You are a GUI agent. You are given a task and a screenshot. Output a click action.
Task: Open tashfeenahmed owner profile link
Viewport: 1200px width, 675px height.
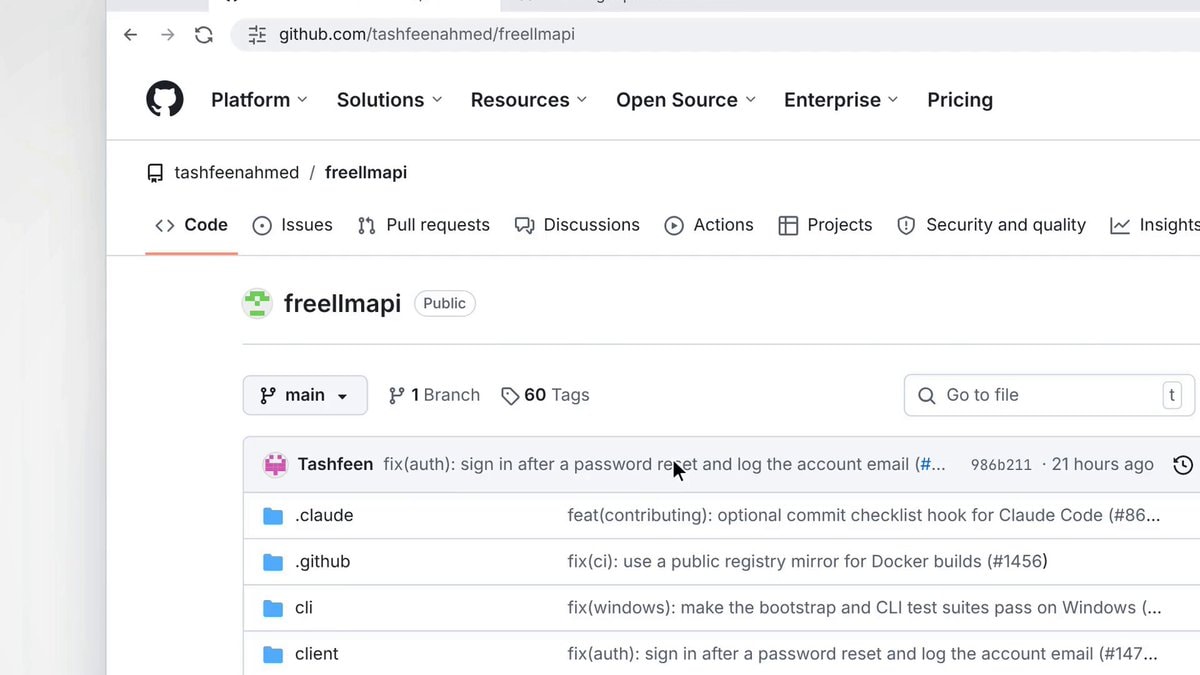click(236, 173)
